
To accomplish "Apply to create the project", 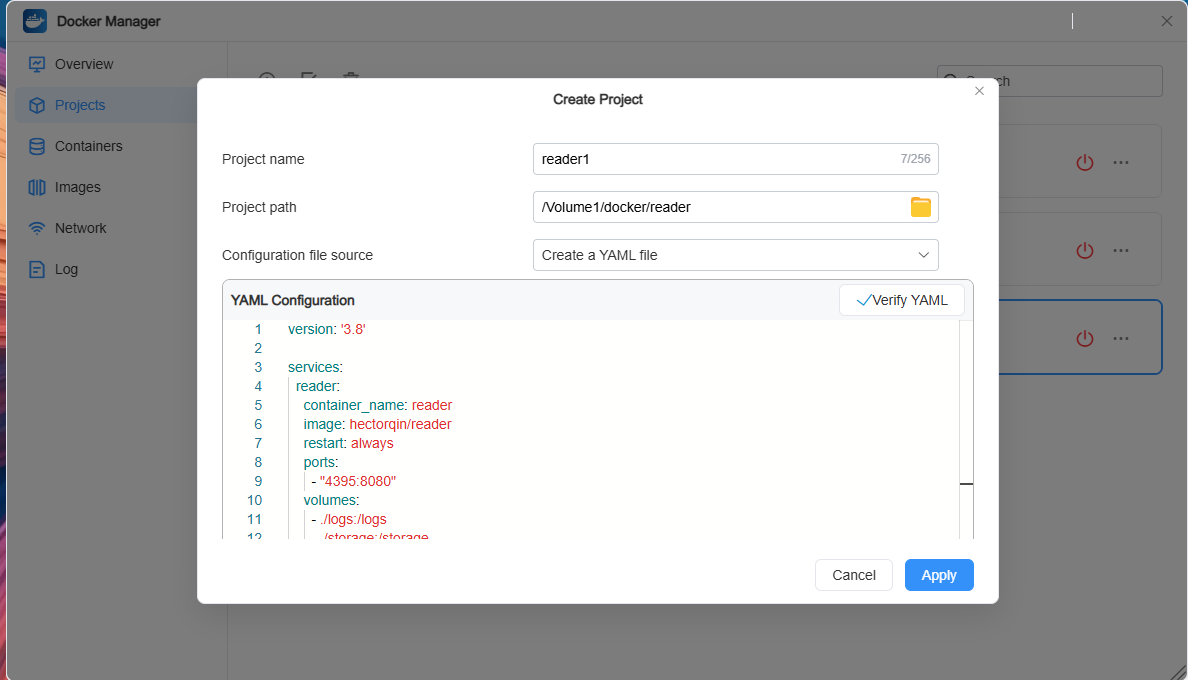I will click(x=939, y=576).
